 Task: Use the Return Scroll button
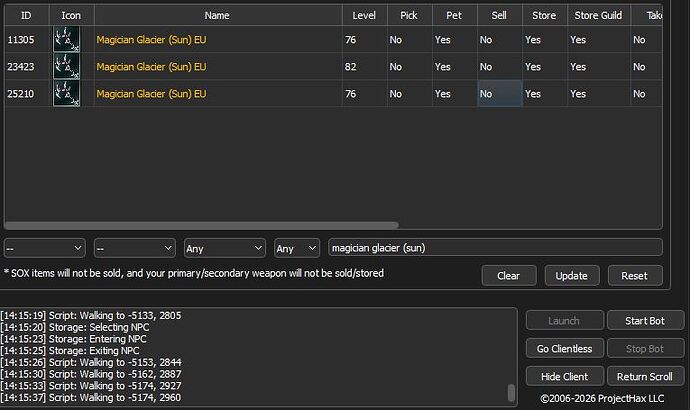click(645, 377)
